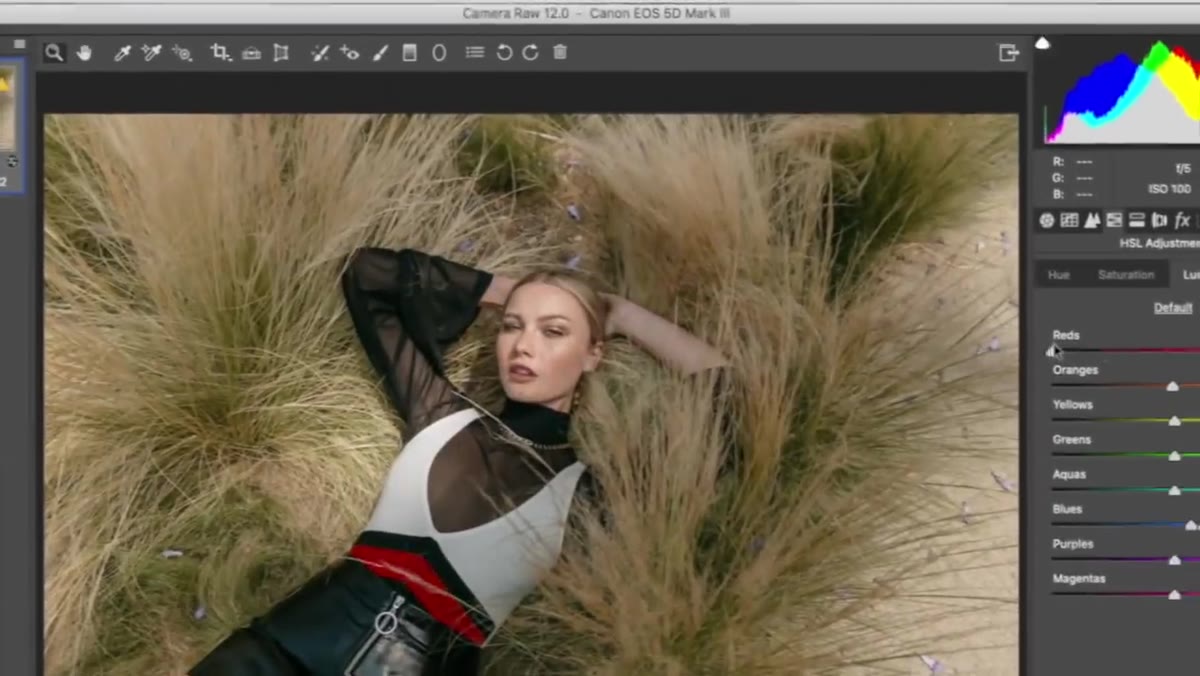The width and height of the screenshot is (1200, 676).
Task: Open the Effects fx panel icon
Action: pos(1183,220)
